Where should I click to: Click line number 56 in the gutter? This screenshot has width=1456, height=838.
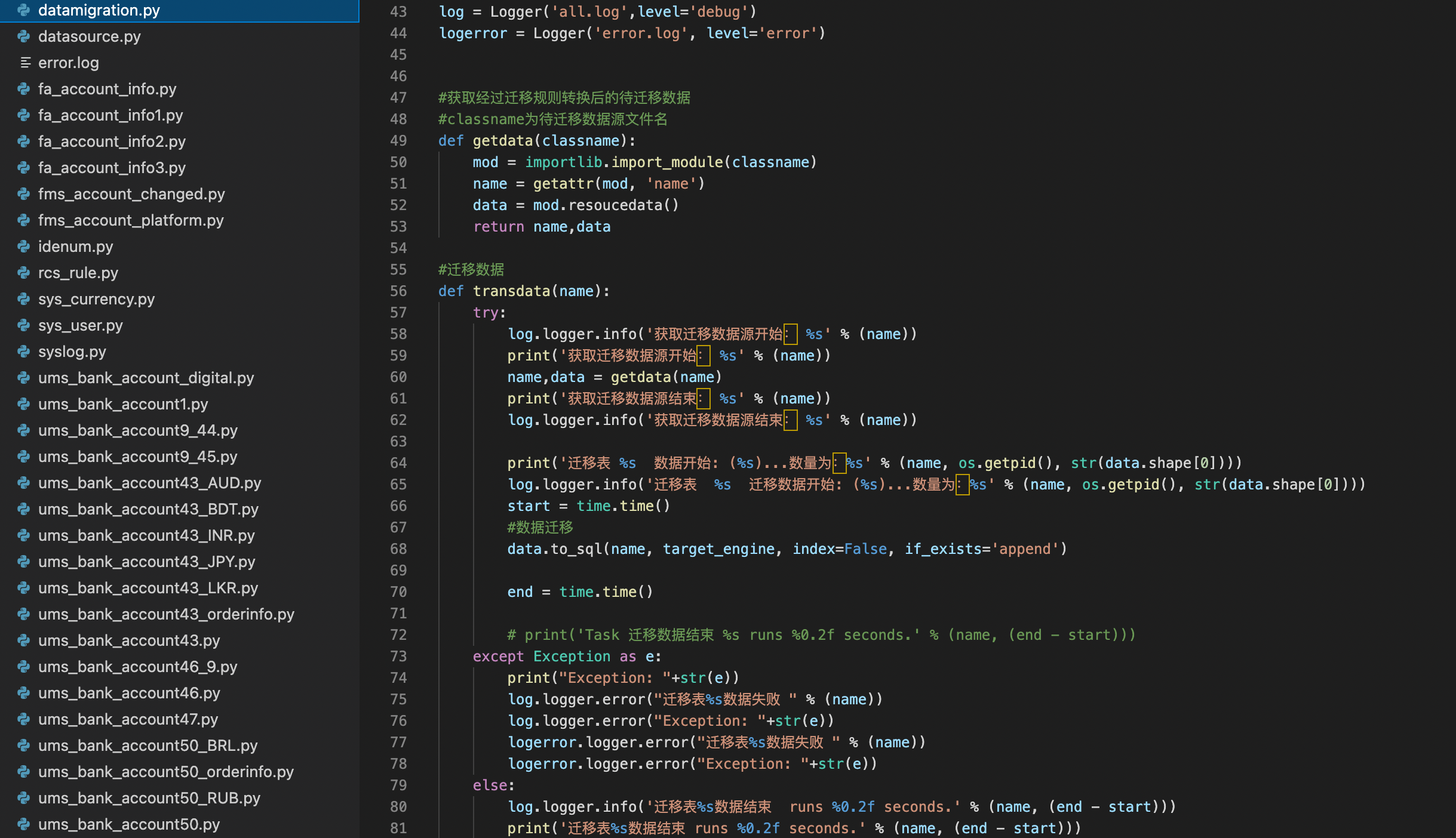pos(398,291)
